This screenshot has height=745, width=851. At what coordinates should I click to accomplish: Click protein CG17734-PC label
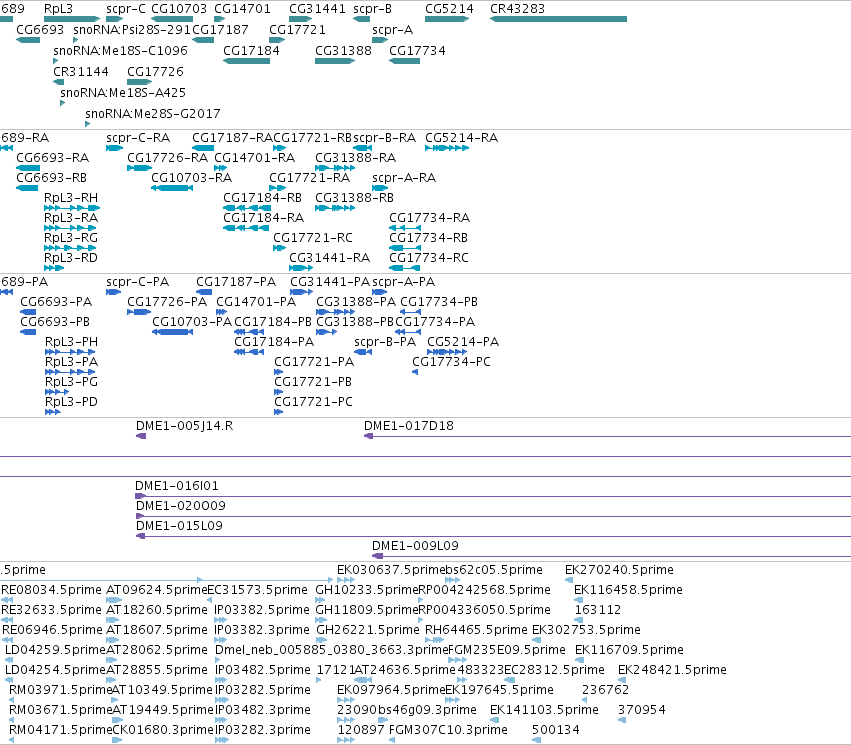tap(451, 362)
